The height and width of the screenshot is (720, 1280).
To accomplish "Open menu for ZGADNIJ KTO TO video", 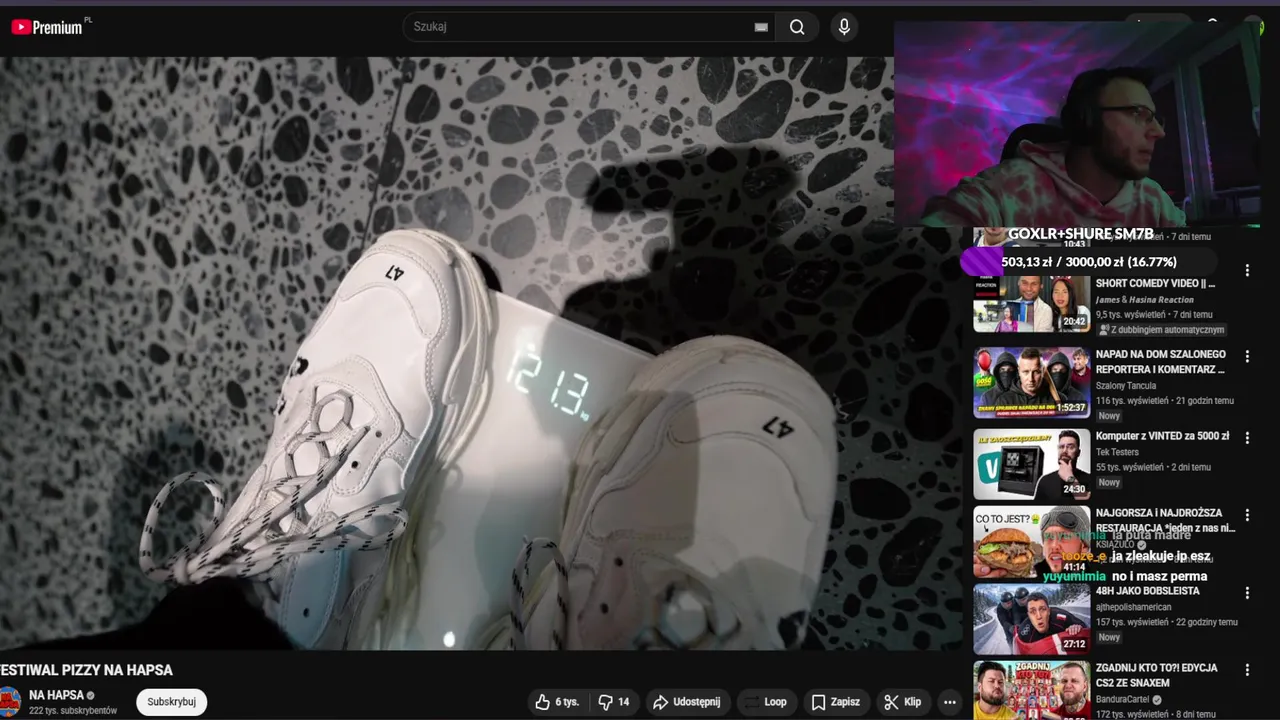I will click(1247, 669).
